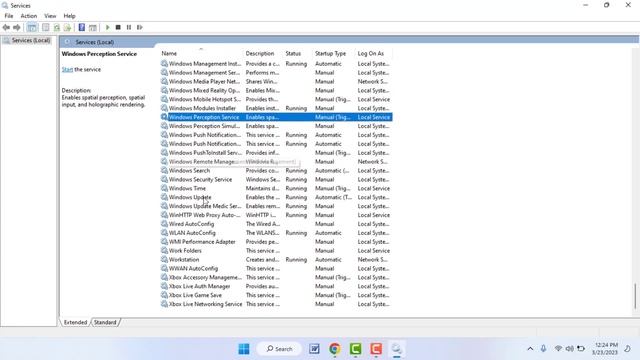Open the Action menu
Viewport: 640px width, 360px height.
tap(29, 16)
